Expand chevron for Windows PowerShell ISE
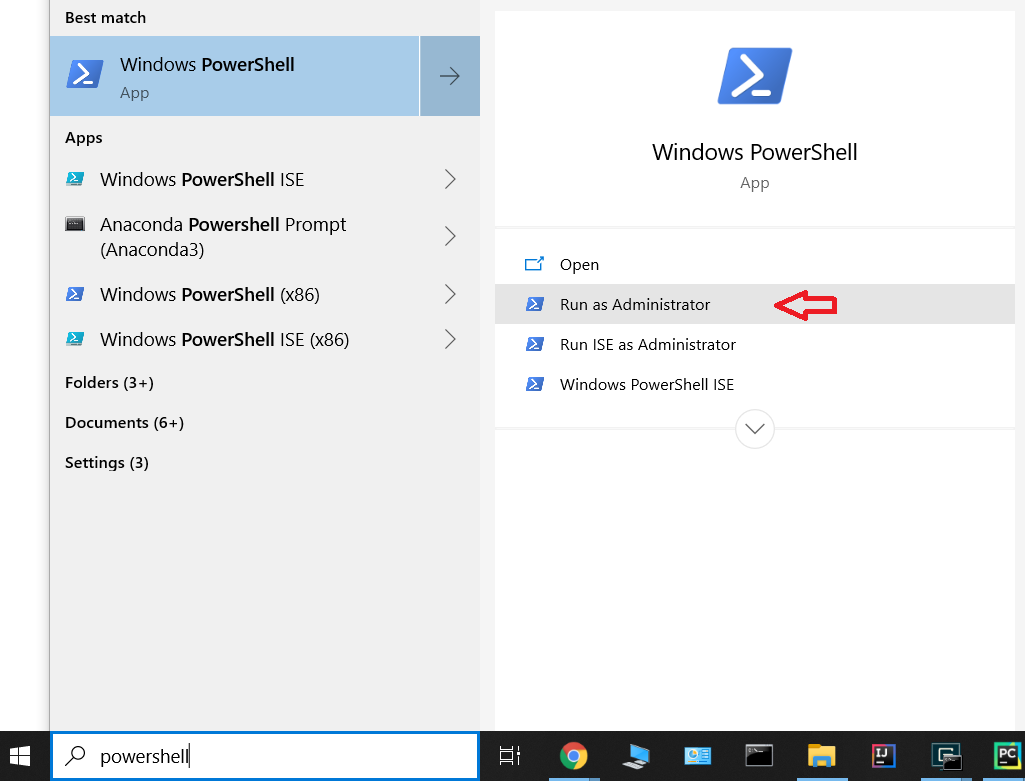The width and height of the screenshot is (1025, 782). pos(450,179)
